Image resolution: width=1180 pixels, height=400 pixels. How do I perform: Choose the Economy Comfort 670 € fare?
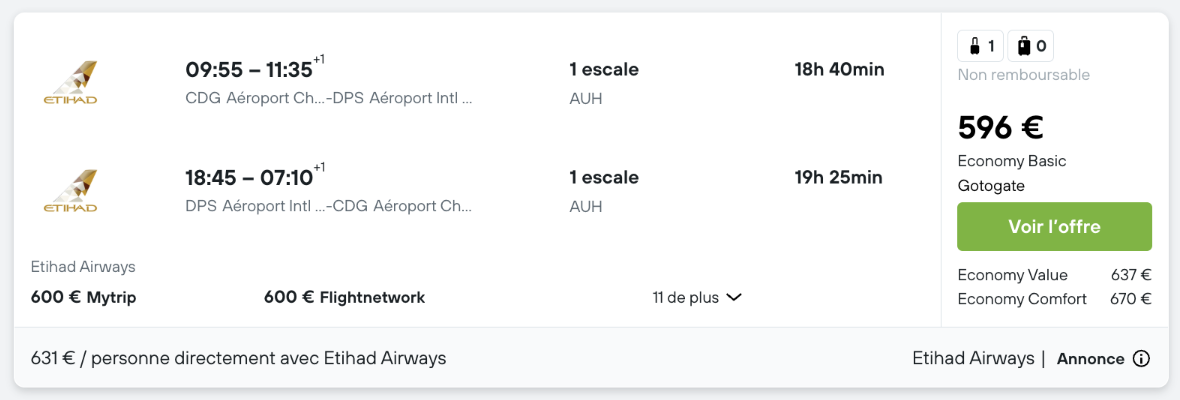pos(1054,299)
